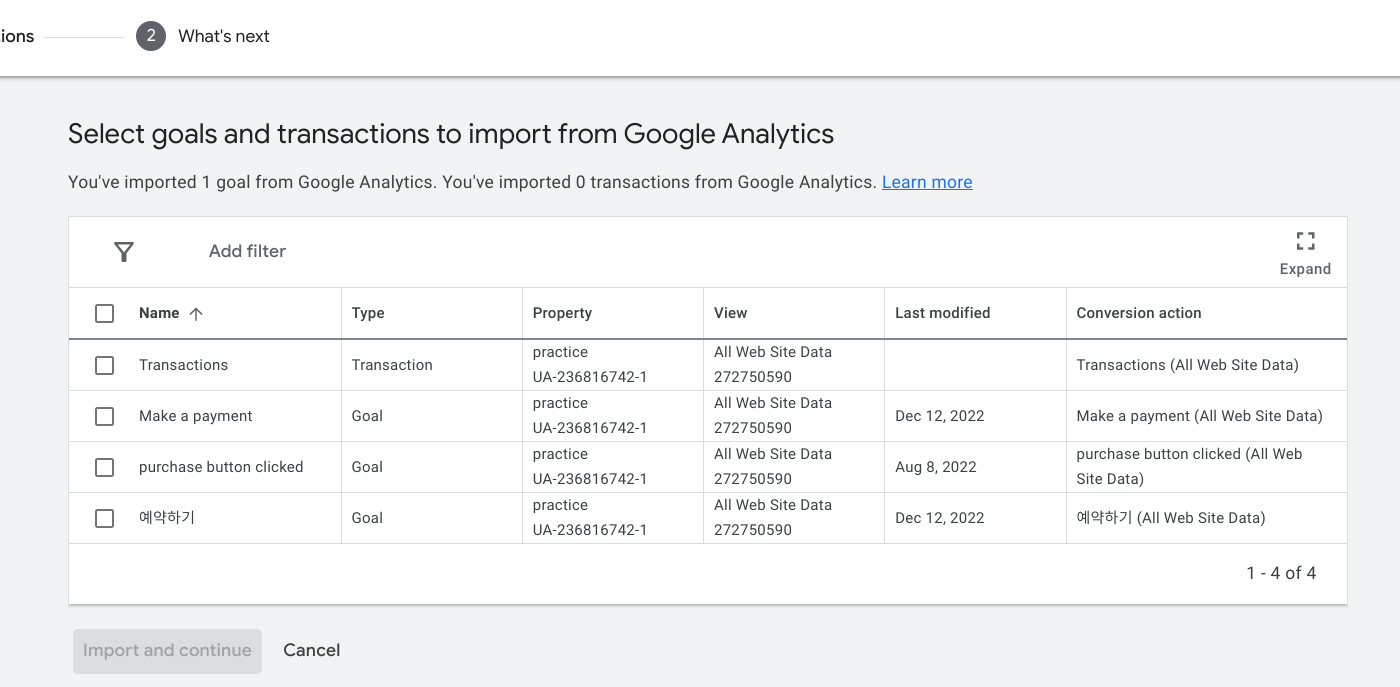Sort by Last modified column
Screen dimensions: 1400x687
942,313
